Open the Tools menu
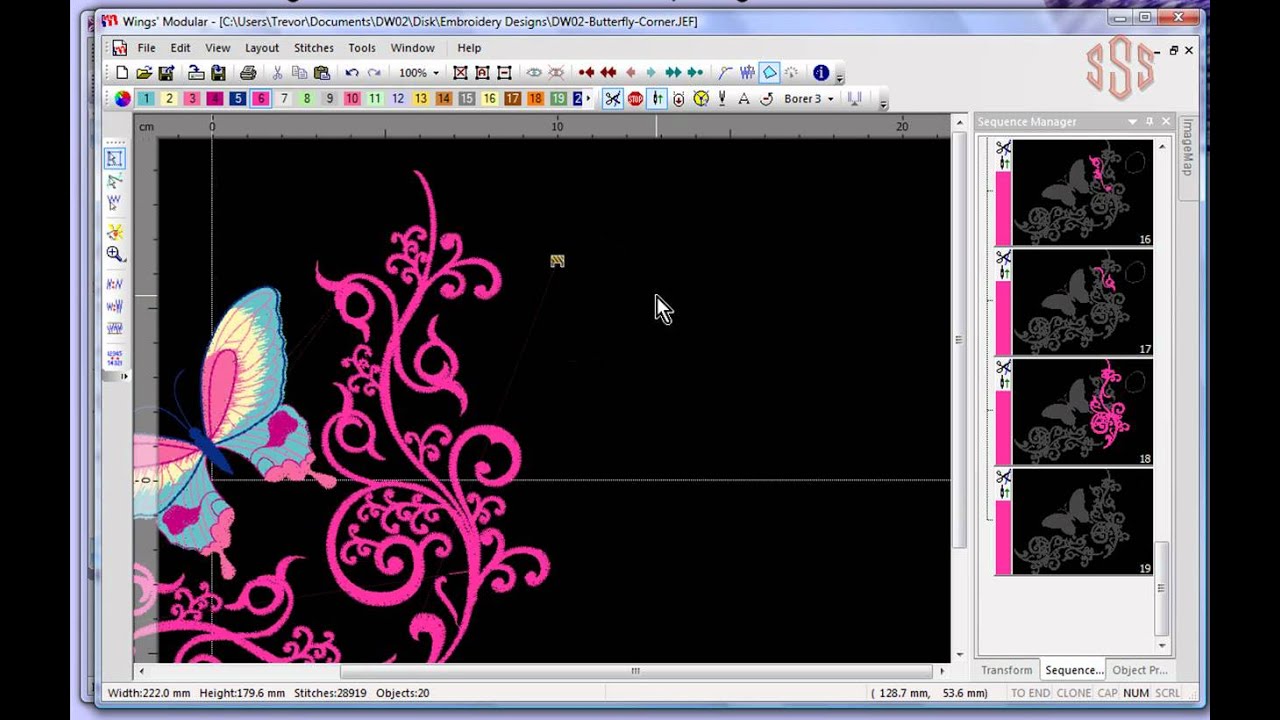 click(362, 48)
